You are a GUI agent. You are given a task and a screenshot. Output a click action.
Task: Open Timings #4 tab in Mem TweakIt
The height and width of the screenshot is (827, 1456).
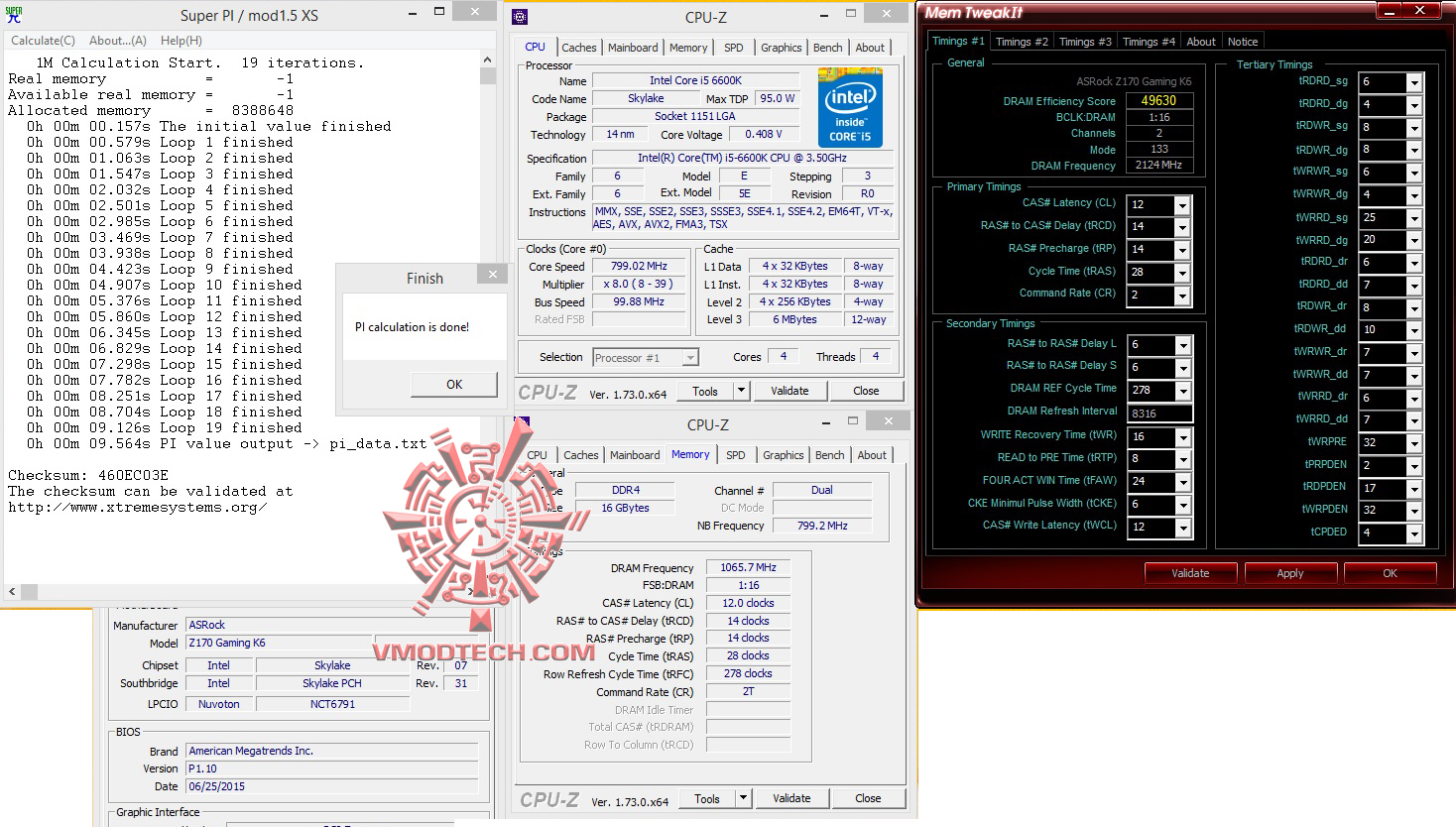1149,42
